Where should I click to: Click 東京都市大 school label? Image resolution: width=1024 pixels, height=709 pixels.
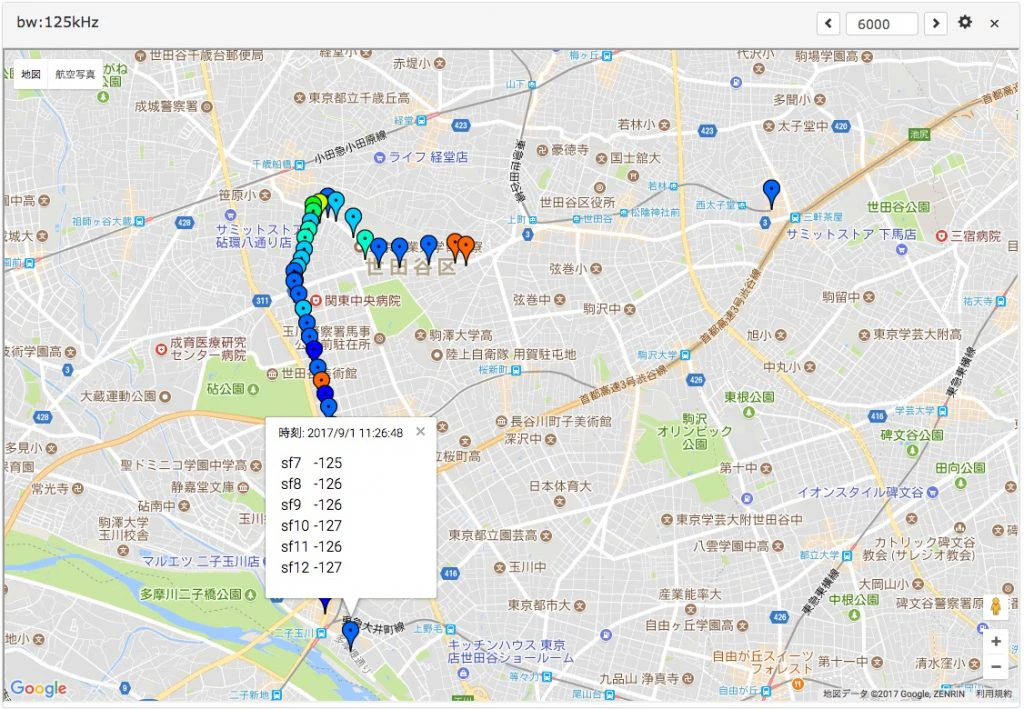(539, 605)
